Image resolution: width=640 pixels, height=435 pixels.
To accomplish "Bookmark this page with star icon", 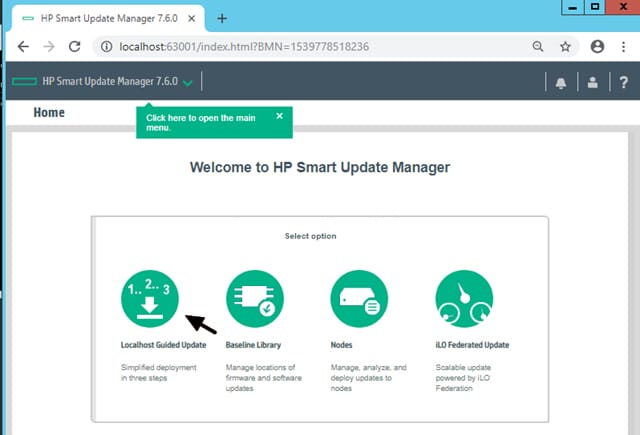I will [x=565, y=47].
